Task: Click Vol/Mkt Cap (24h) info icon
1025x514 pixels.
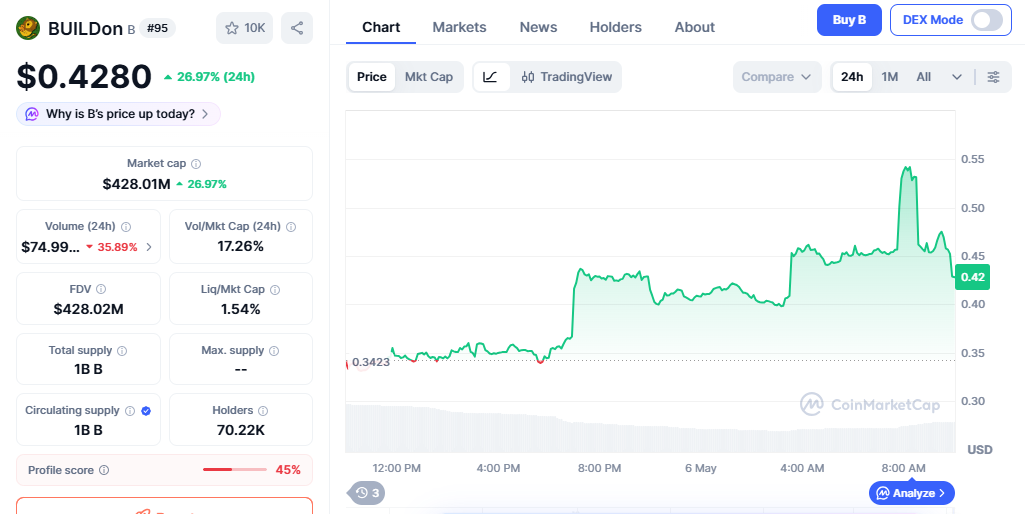Action: [291, 227]
